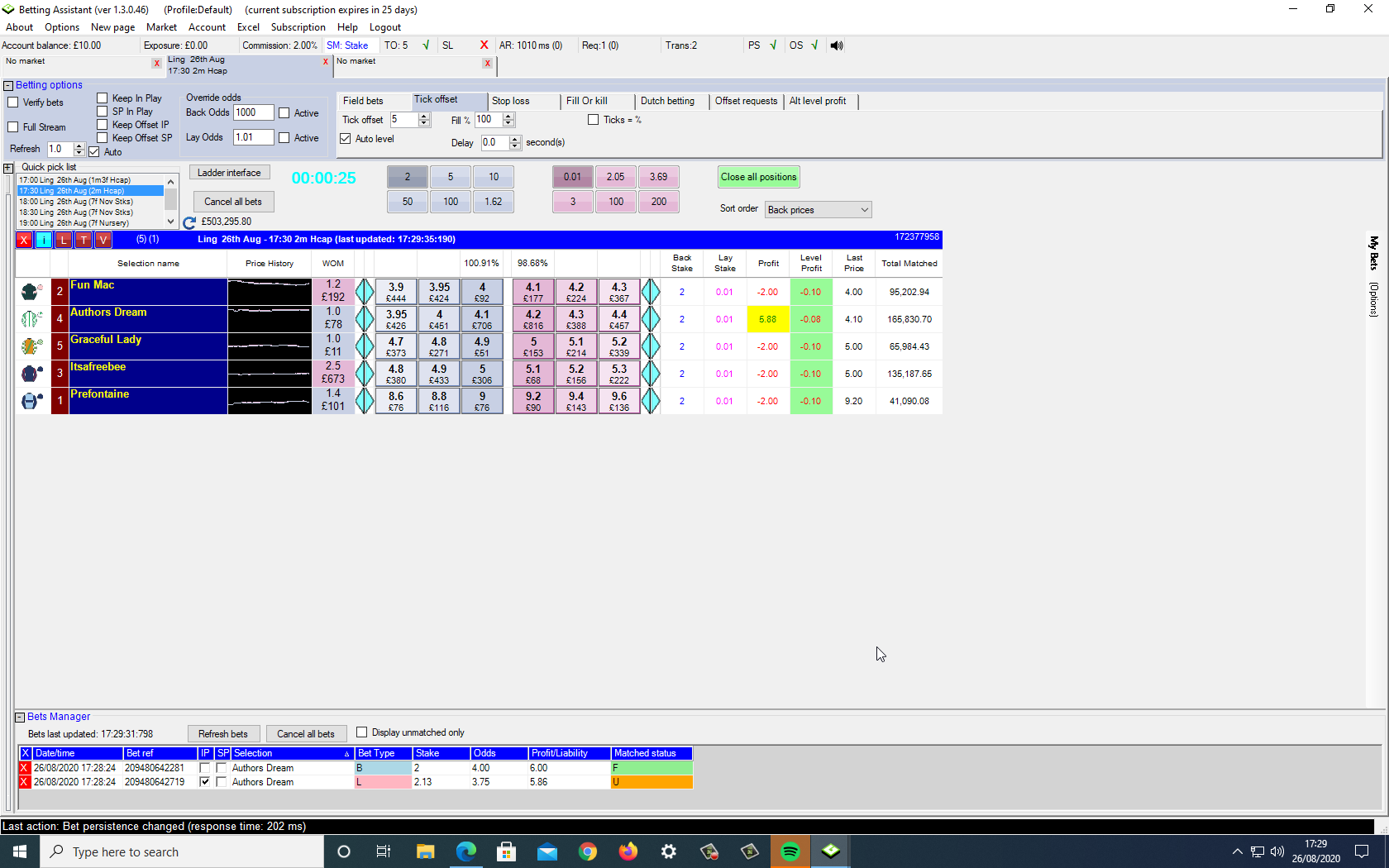Click the cyan 'i' market information icon
Screen dimensions: 1389x868
coord(44,240)
